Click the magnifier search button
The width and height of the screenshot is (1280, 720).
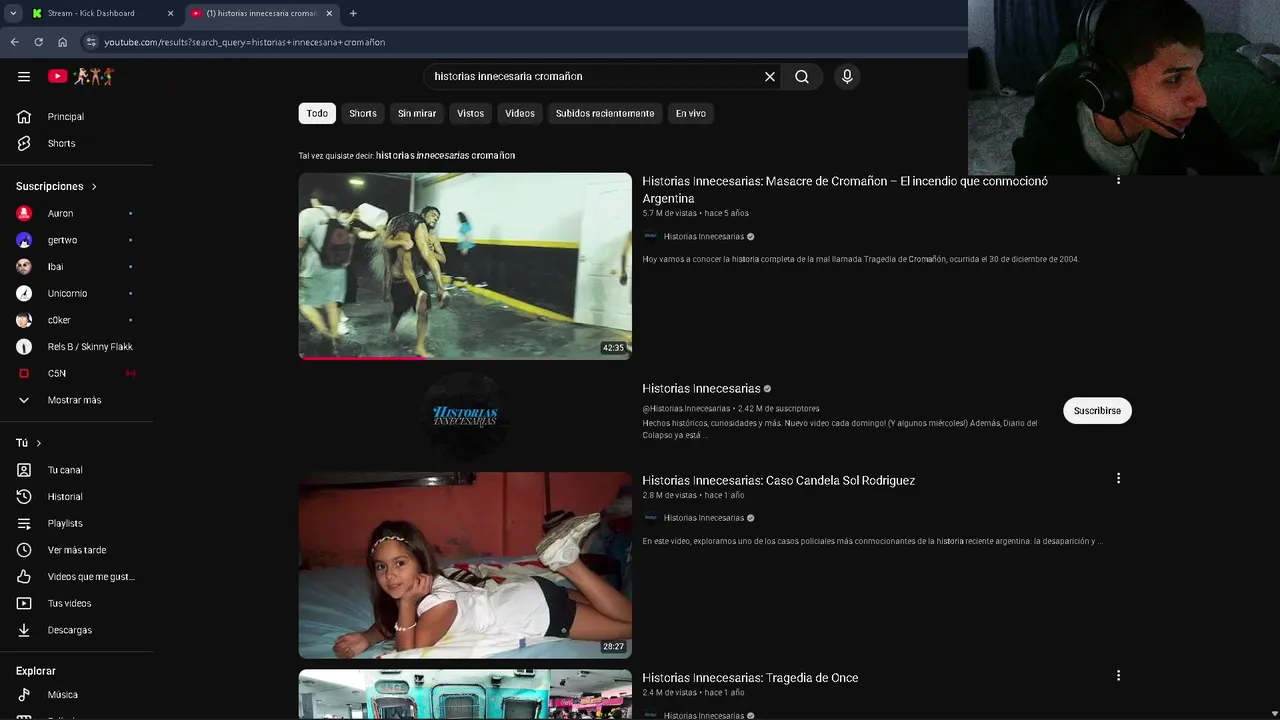point(802,76)
